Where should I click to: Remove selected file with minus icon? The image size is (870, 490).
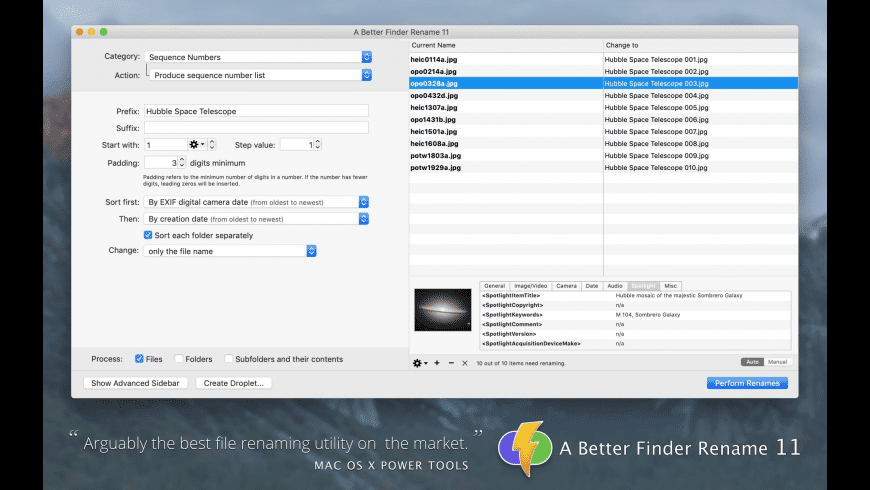(451, 363)
